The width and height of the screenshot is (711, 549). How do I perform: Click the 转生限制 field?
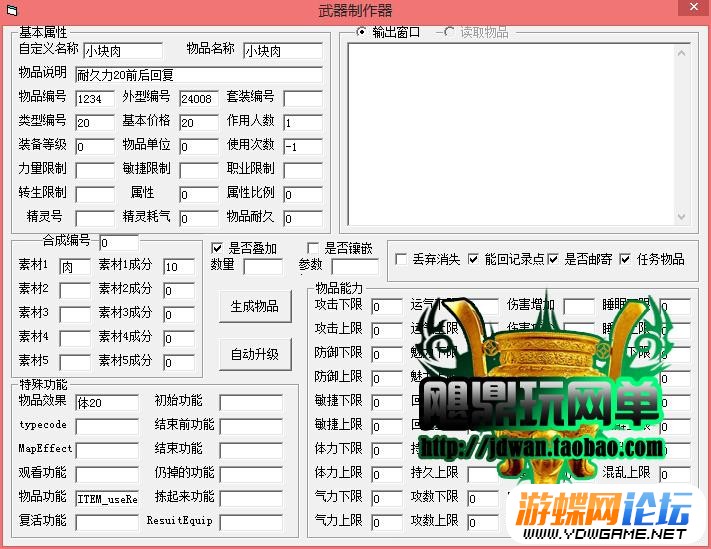(95, 195)
